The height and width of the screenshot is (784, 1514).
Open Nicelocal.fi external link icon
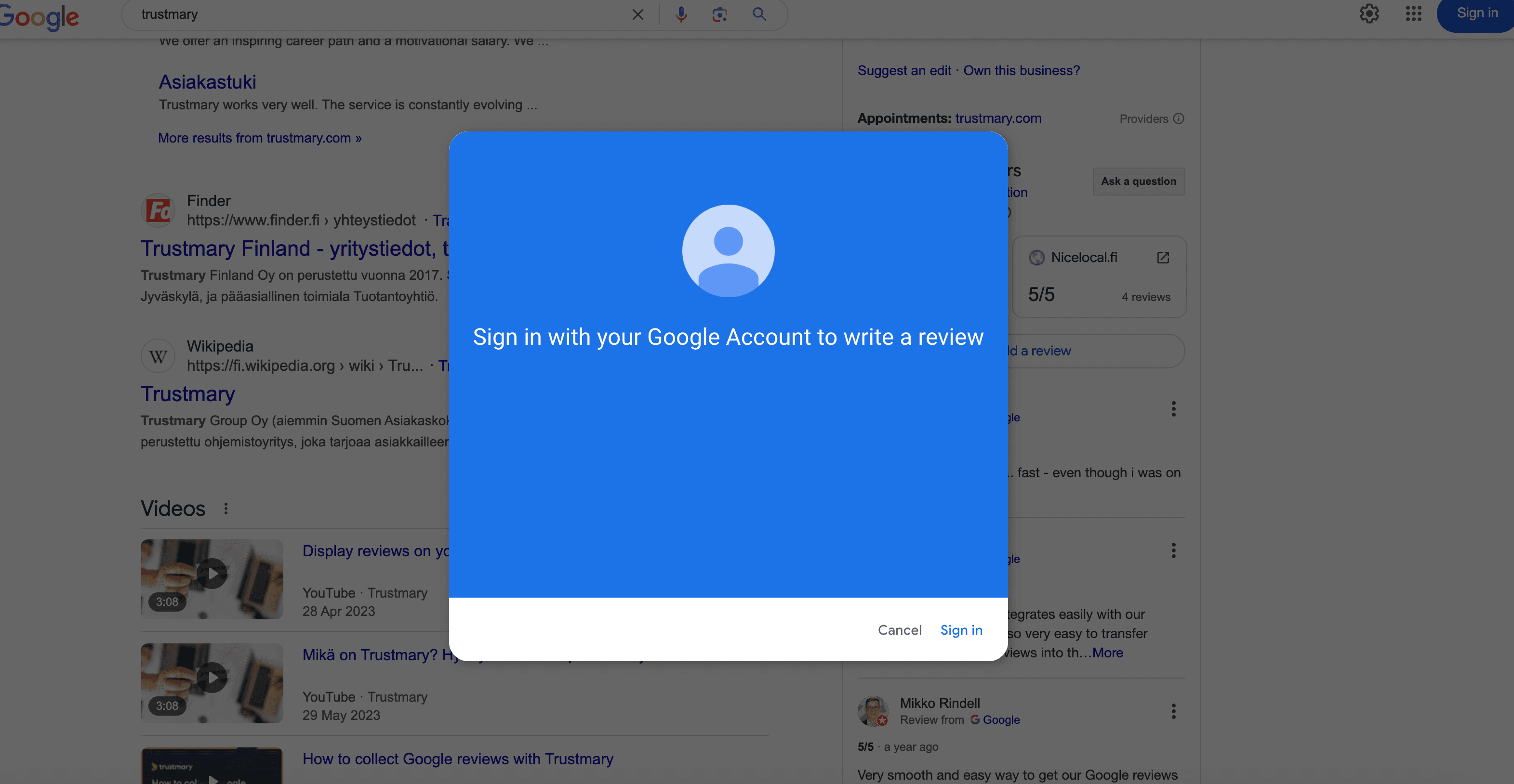(x=1163, y=257)
